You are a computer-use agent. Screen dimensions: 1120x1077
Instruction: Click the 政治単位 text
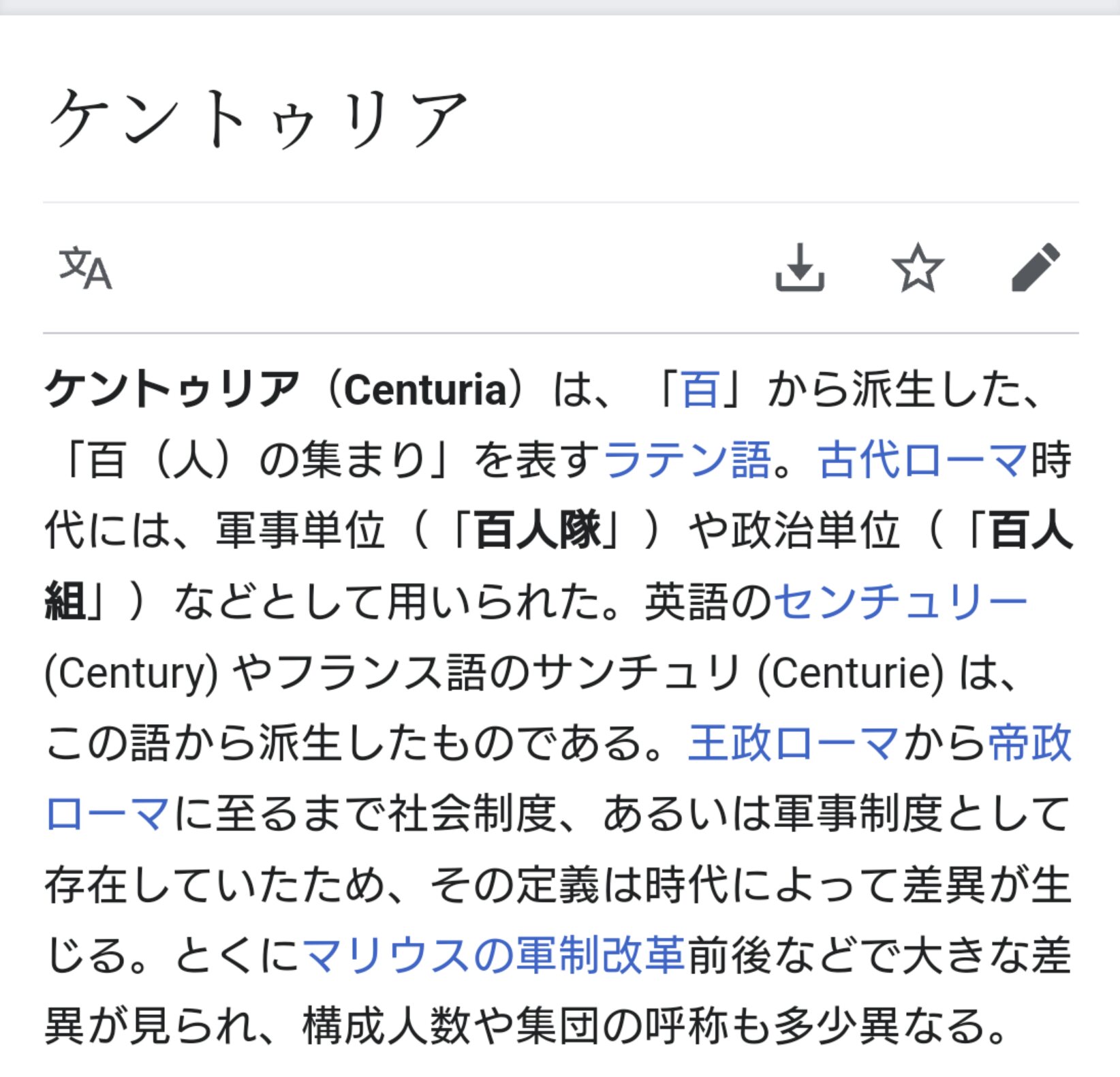(815, 531)
